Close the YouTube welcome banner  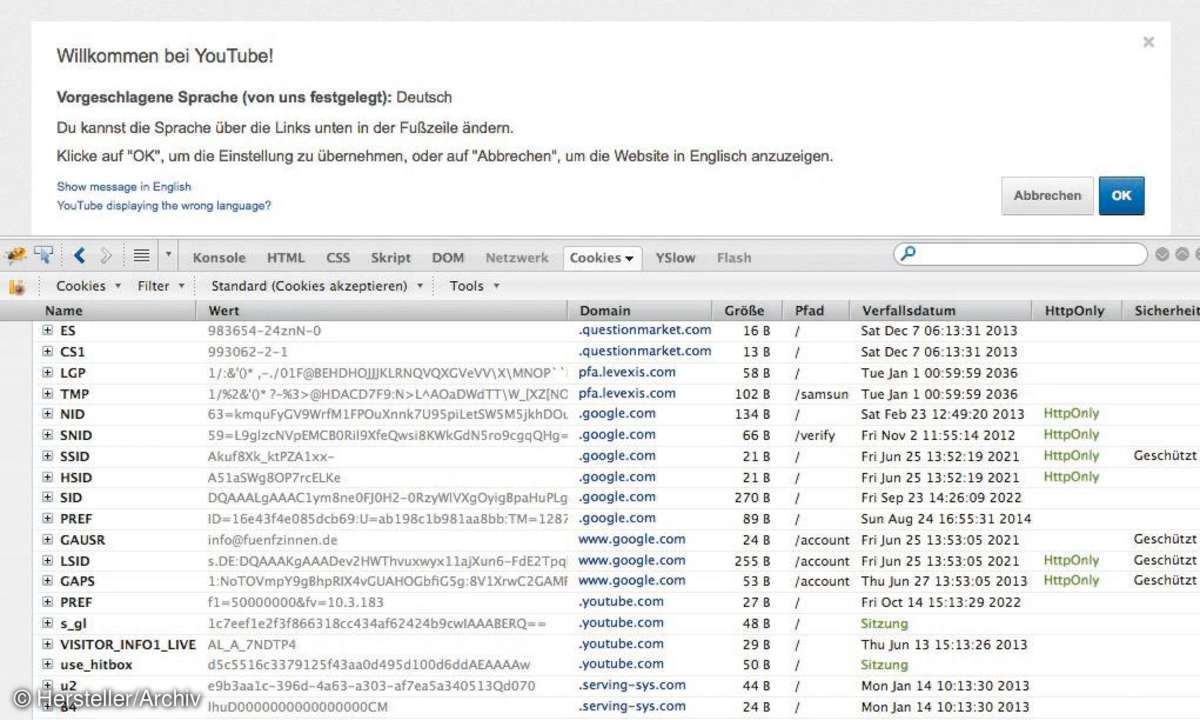click(x=1148, y=42)
